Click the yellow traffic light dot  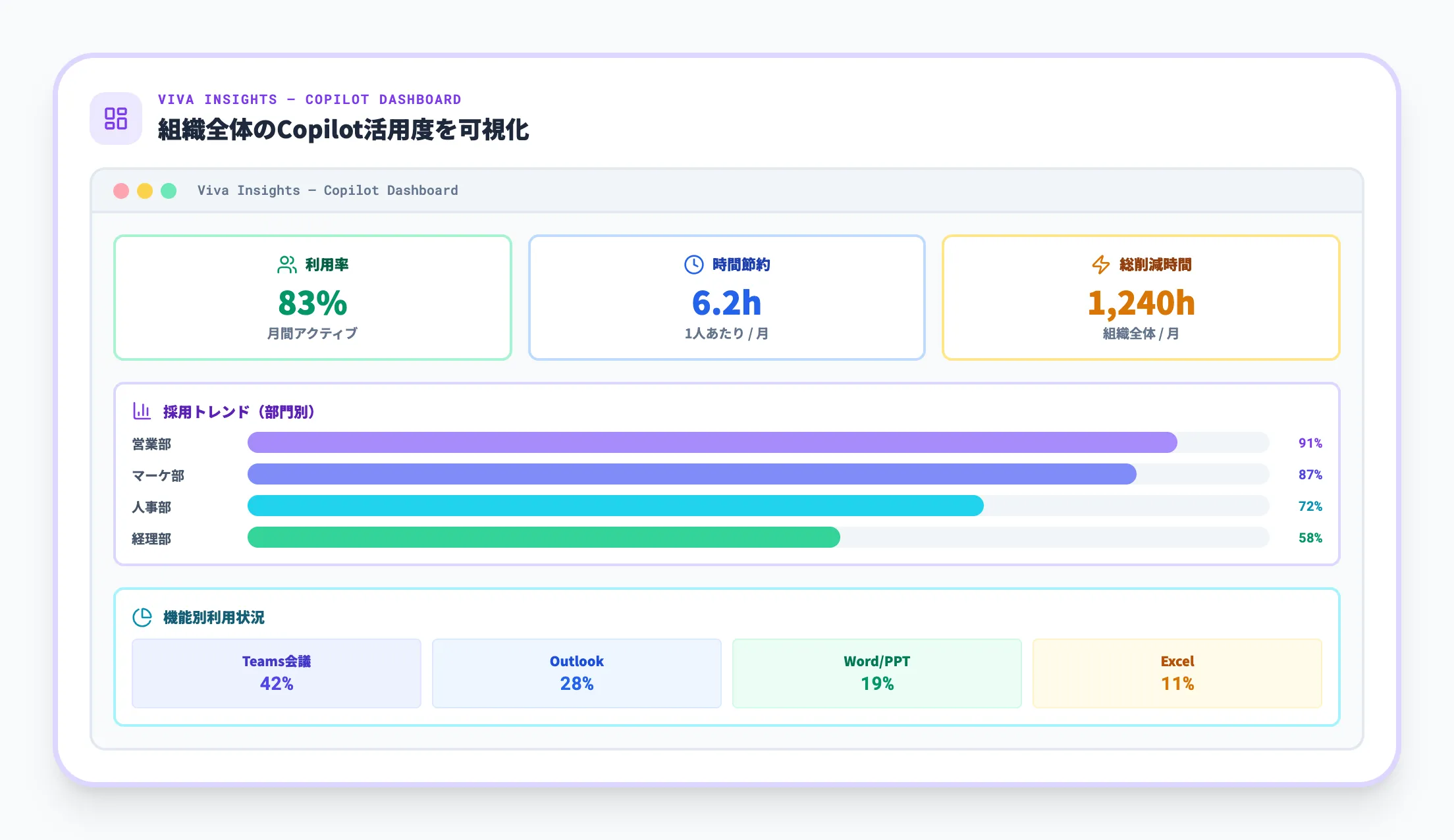(x=146, y=190)
